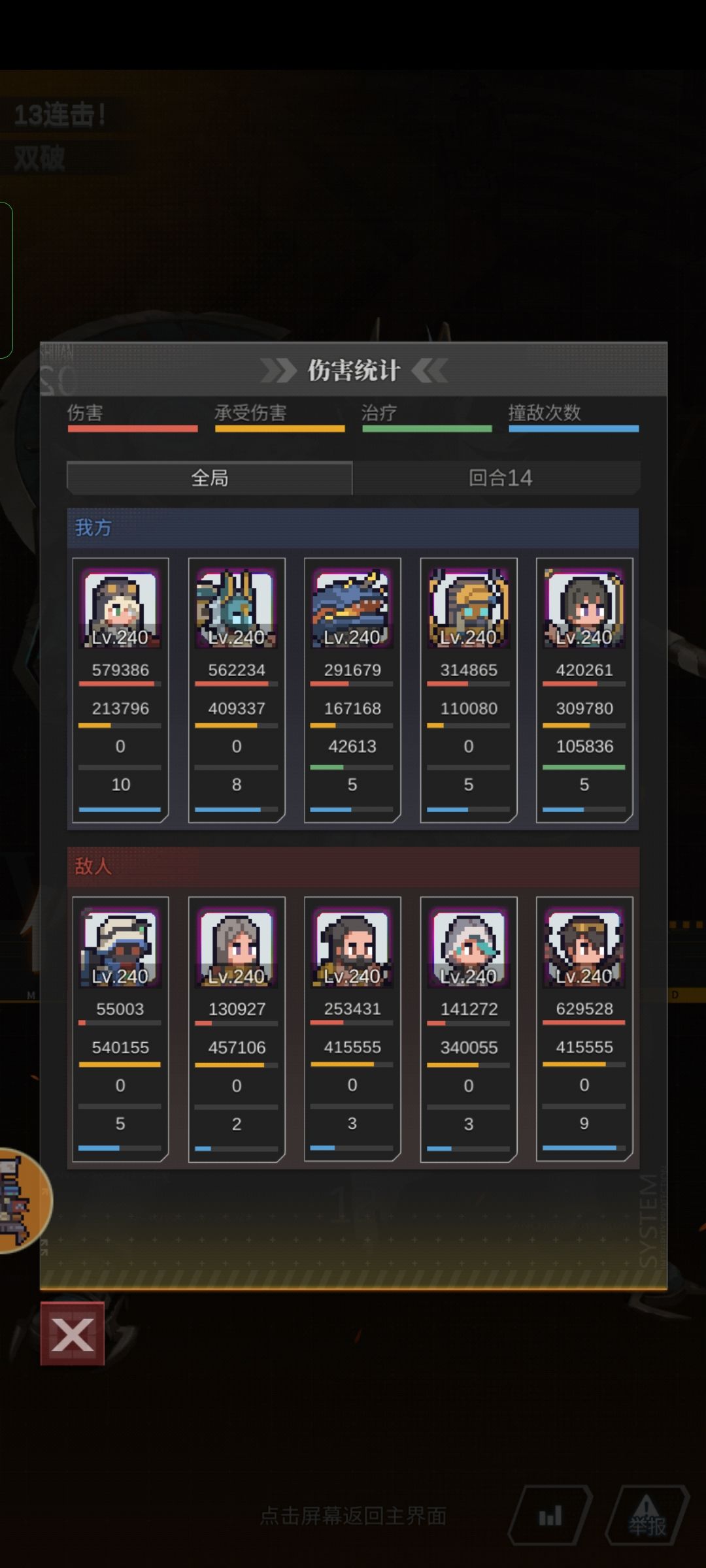This screenshot has height=1568, width=706.
Task: Select white-haired enemy portrait with 141272 damage
Action: (469, 947)
